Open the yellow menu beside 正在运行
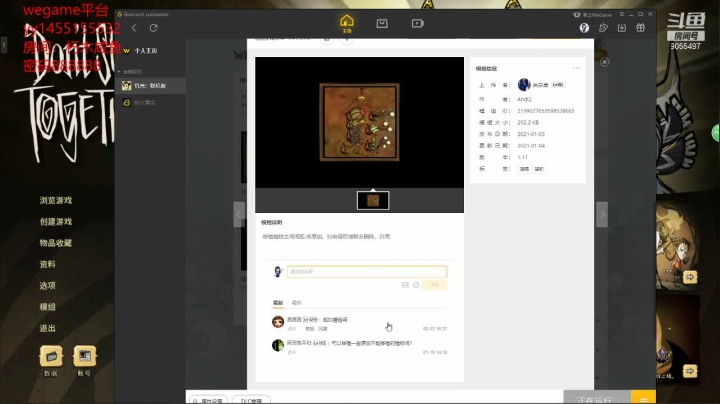Viewport: 720px width, 404px height. (x=643, y=398)
